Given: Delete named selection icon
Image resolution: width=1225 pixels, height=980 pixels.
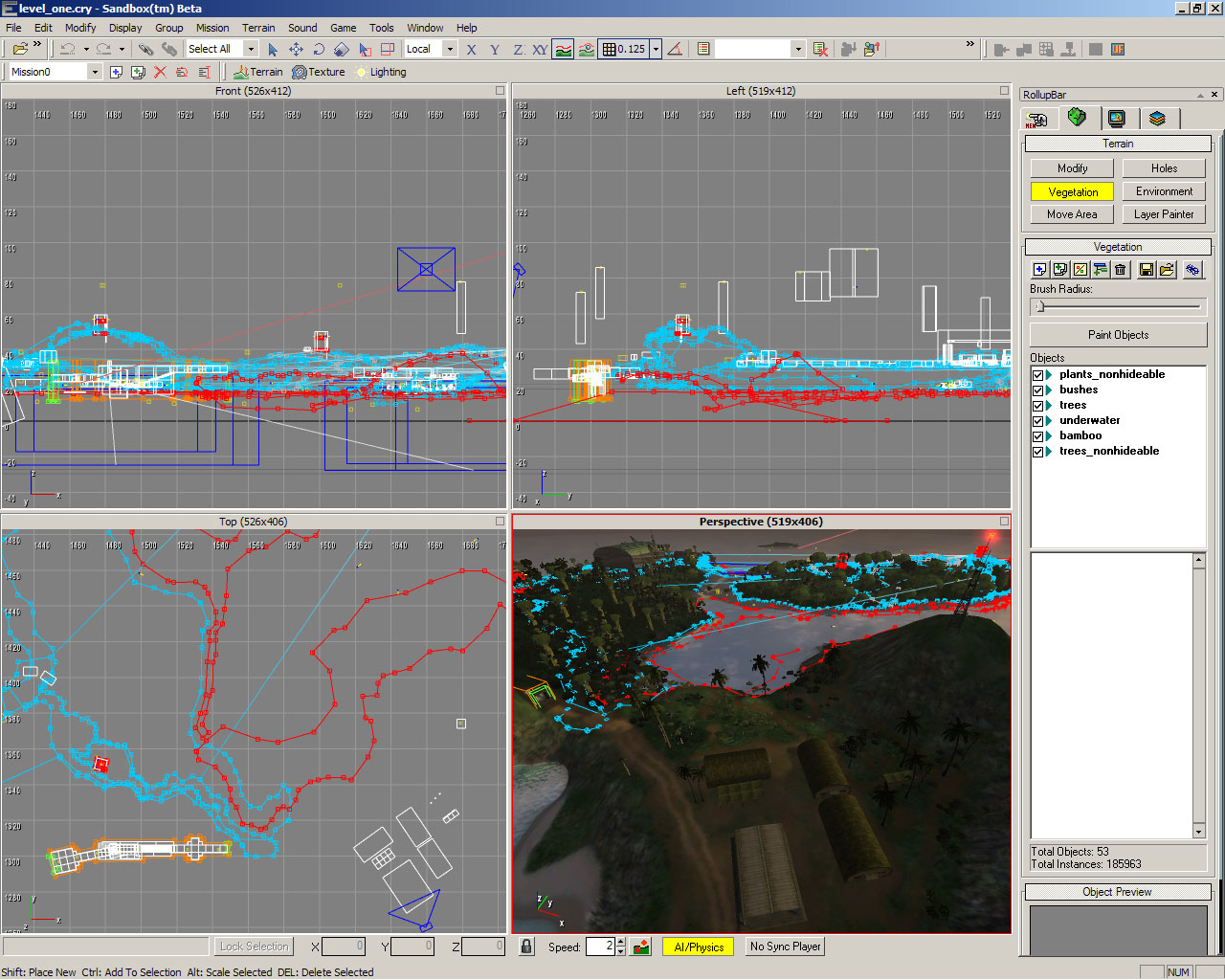Looking at the screenshot, I should [x=820, y=49].
